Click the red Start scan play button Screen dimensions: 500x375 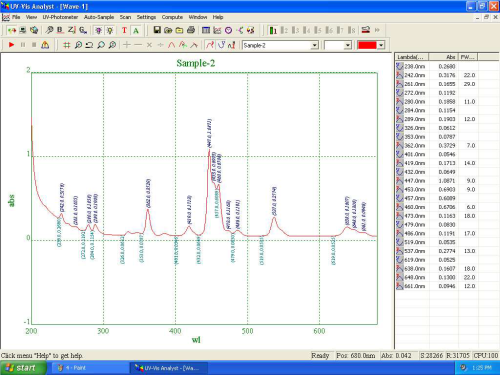pyautogui.click(x=12, y=45)
